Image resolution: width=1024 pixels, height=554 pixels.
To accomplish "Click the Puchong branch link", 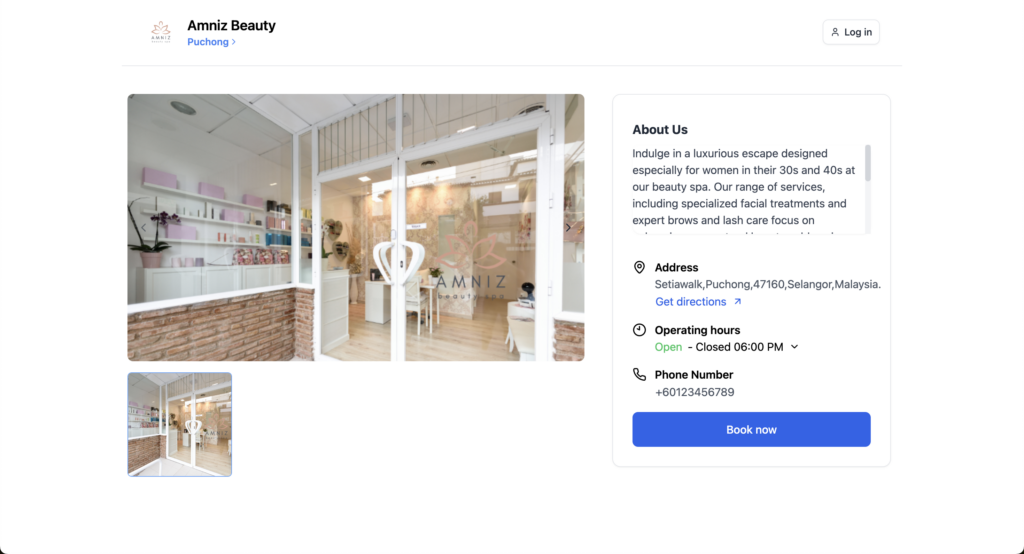I will click(x=208, y=42).
